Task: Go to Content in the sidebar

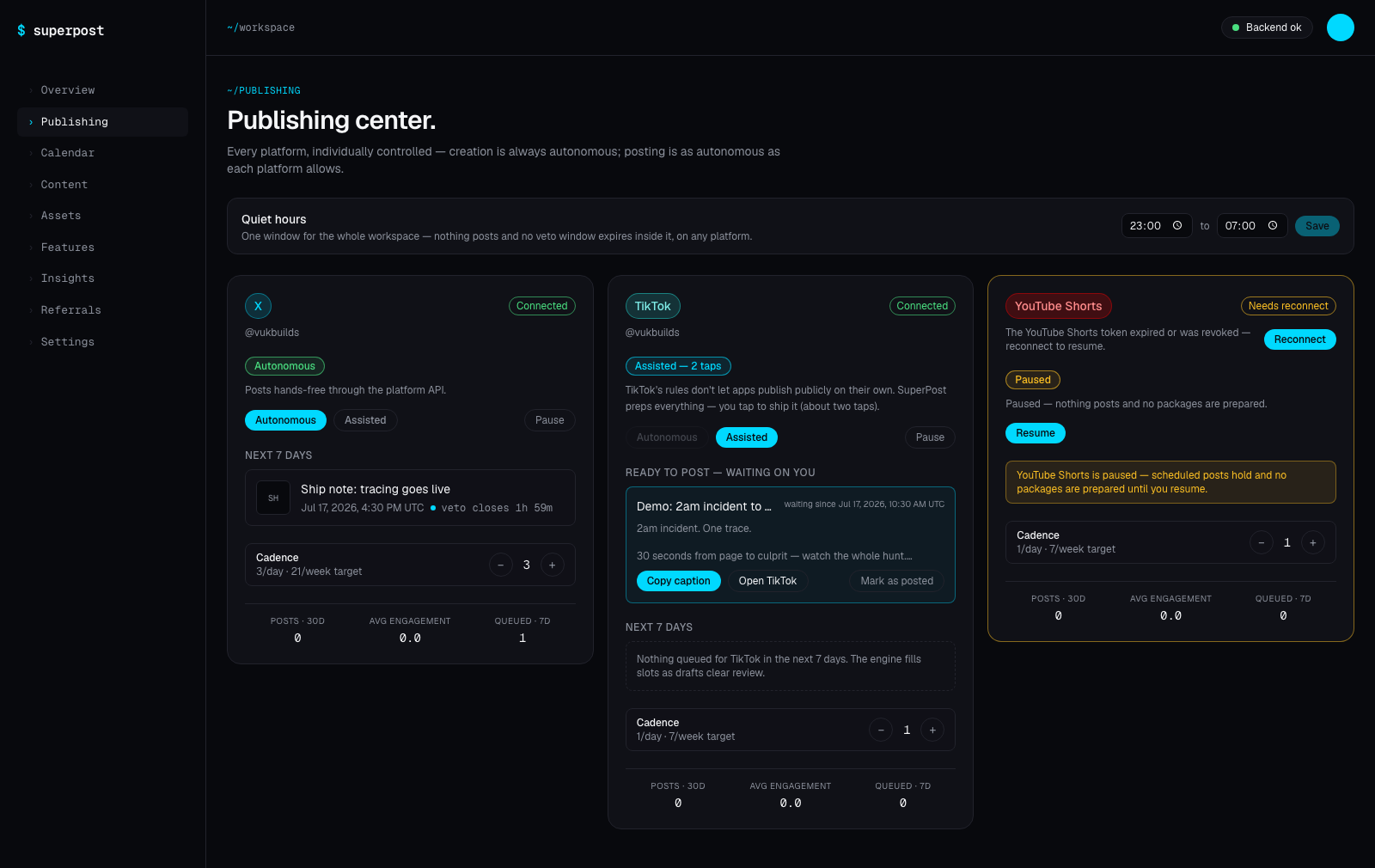Action: (x=102, y=185)
